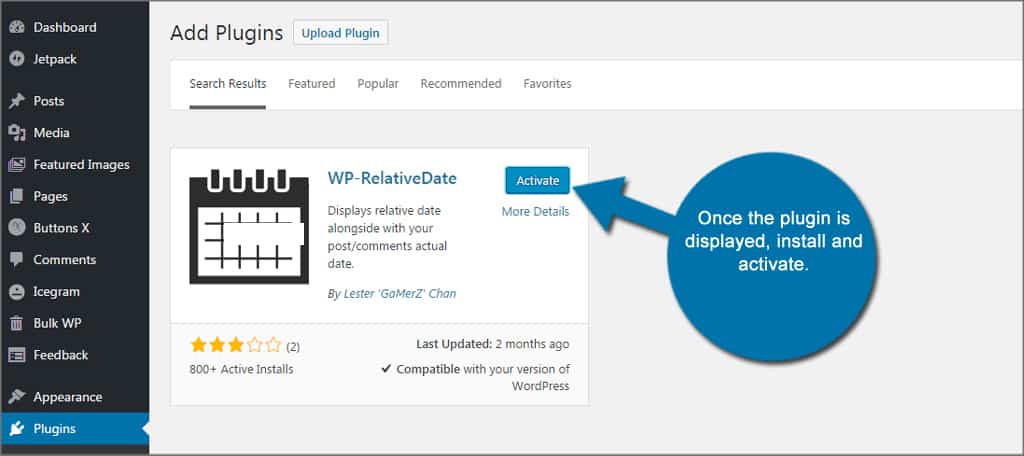Screen dimensions: 1024x456
Task: Click the Plugins plug icon
Action: tap(17, 429)
